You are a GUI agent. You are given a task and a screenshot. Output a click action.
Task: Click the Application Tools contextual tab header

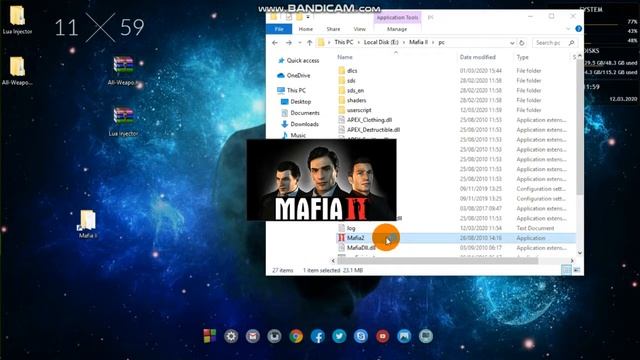[x=397, y=18]
